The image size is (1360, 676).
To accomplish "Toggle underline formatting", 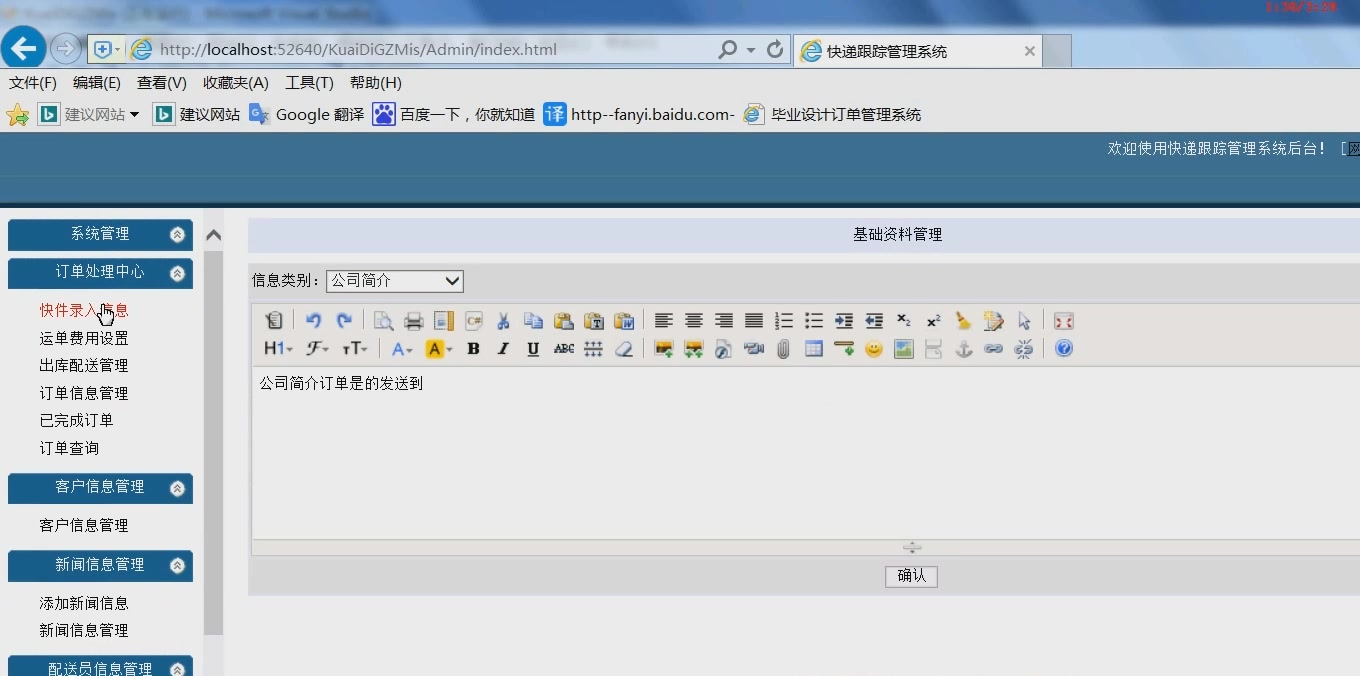I will [x=532, y=348].
